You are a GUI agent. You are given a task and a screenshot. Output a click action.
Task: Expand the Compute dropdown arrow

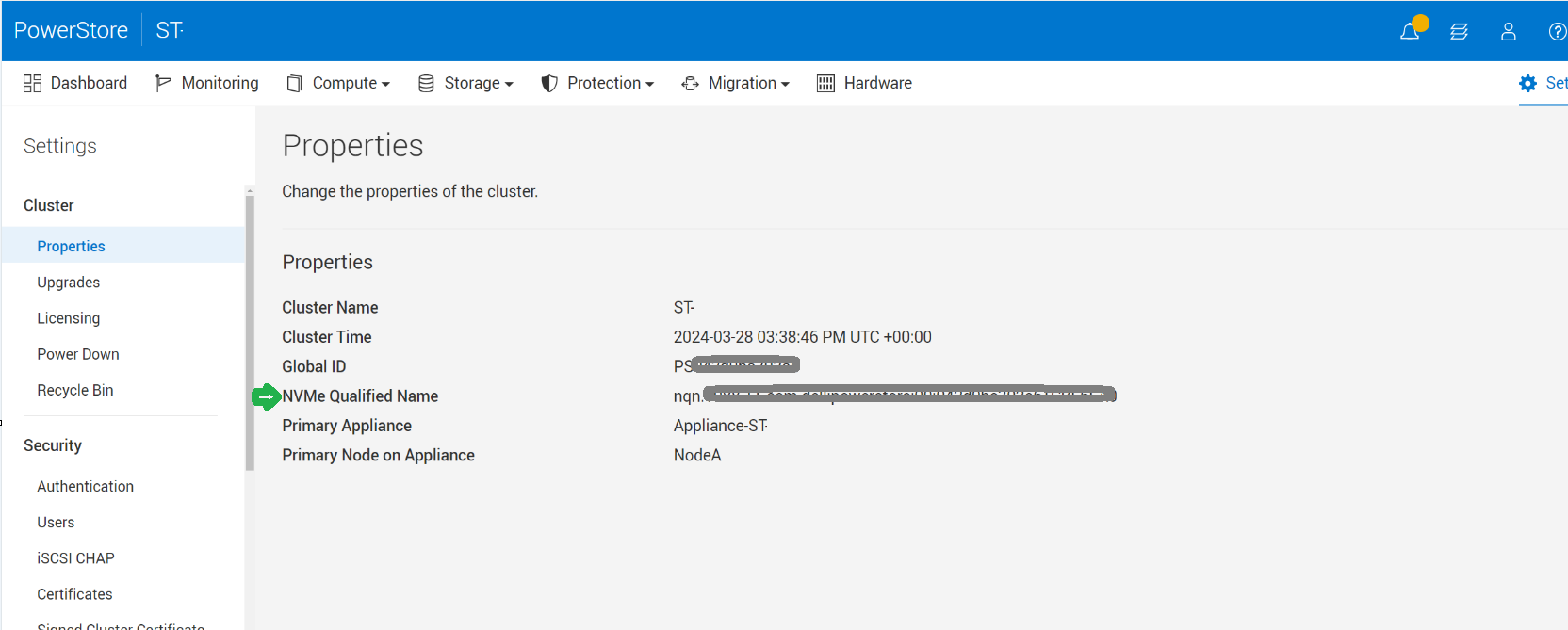[385, 84]
